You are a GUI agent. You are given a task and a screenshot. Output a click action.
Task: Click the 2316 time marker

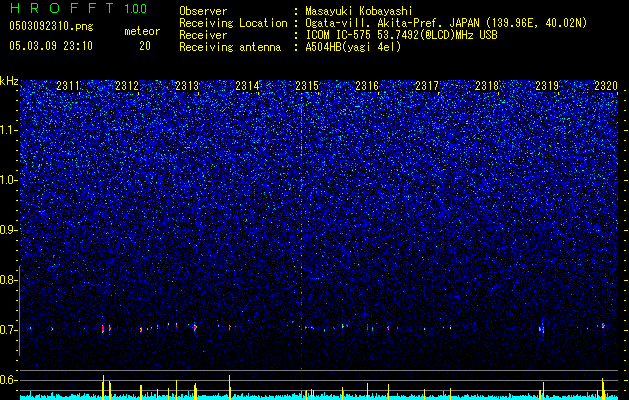click(x=367, y=86)
